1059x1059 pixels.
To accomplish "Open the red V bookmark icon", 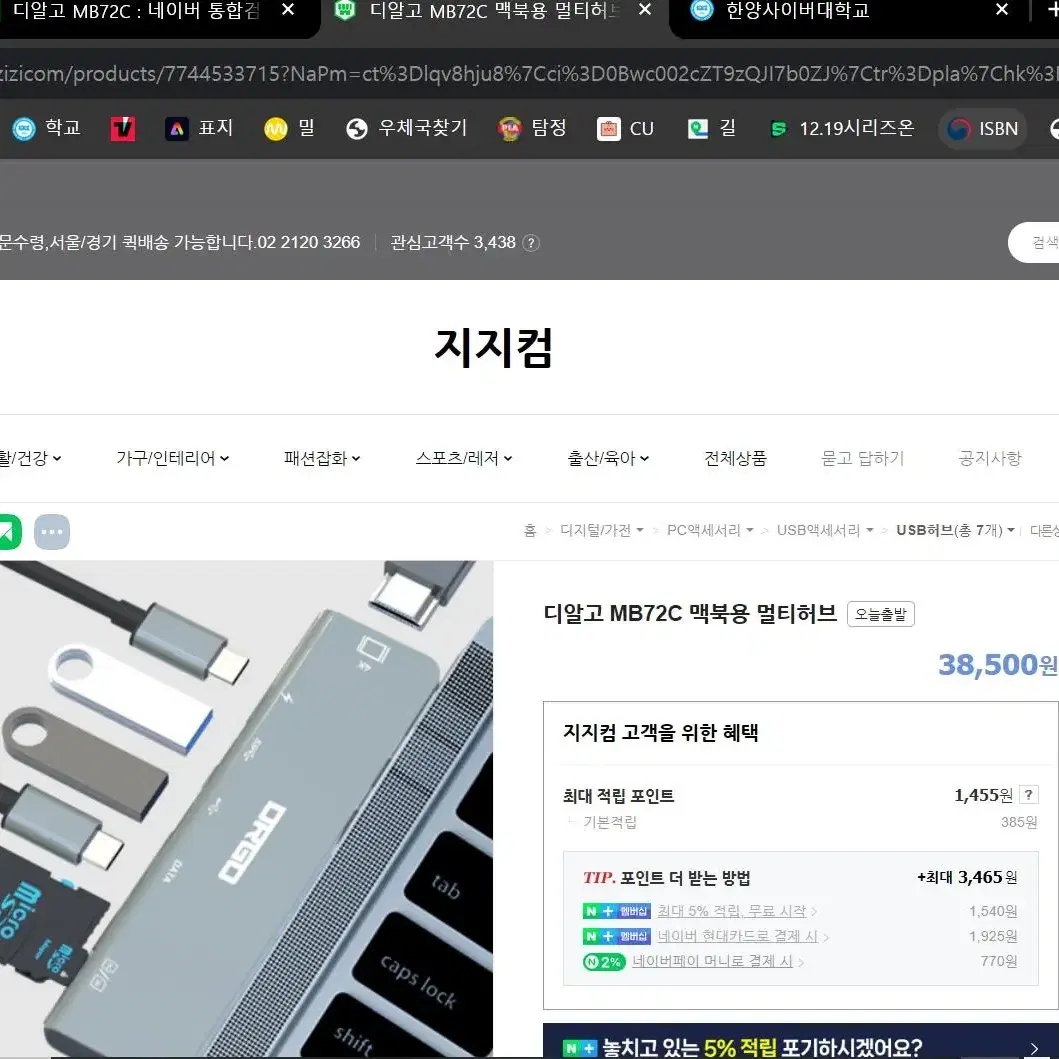I will click(x=123, y=128).
